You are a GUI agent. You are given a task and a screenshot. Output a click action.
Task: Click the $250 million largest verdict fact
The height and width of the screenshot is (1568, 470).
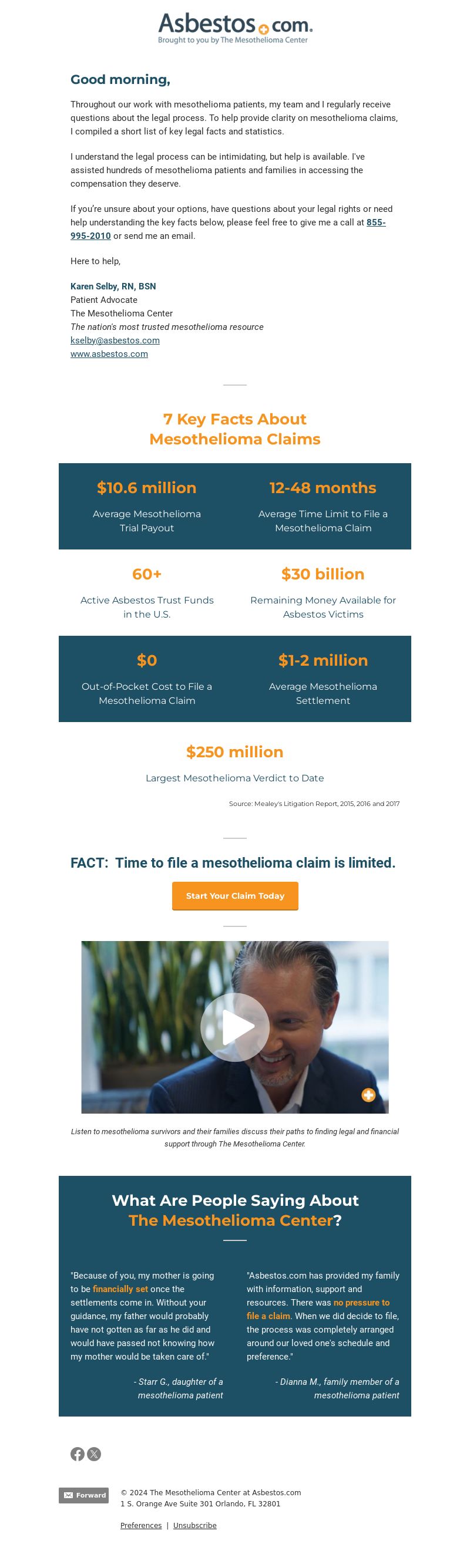tap(234, 752)
